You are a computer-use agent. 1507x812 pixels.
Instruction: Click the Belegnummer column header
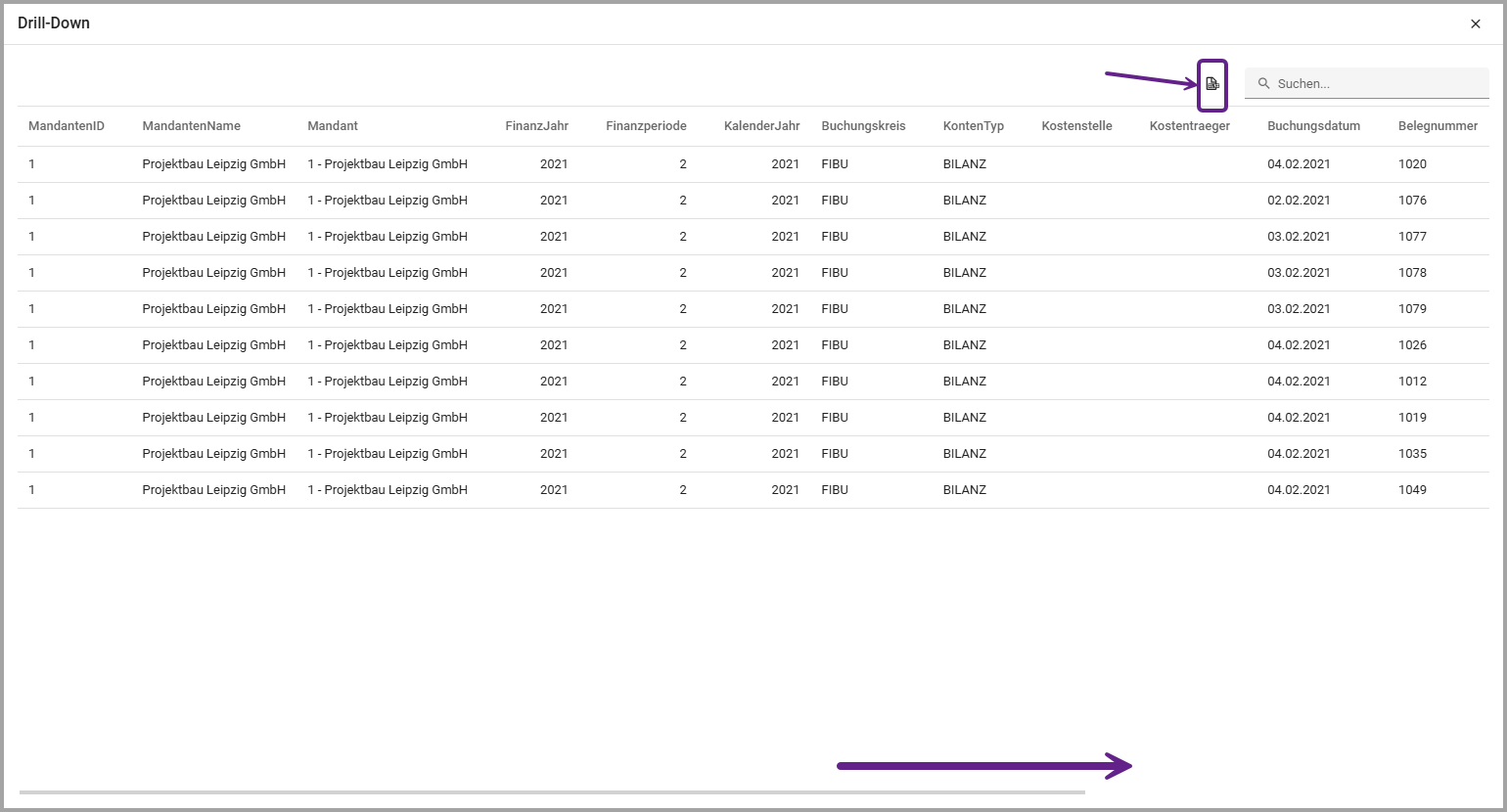tap(1438, 126)
